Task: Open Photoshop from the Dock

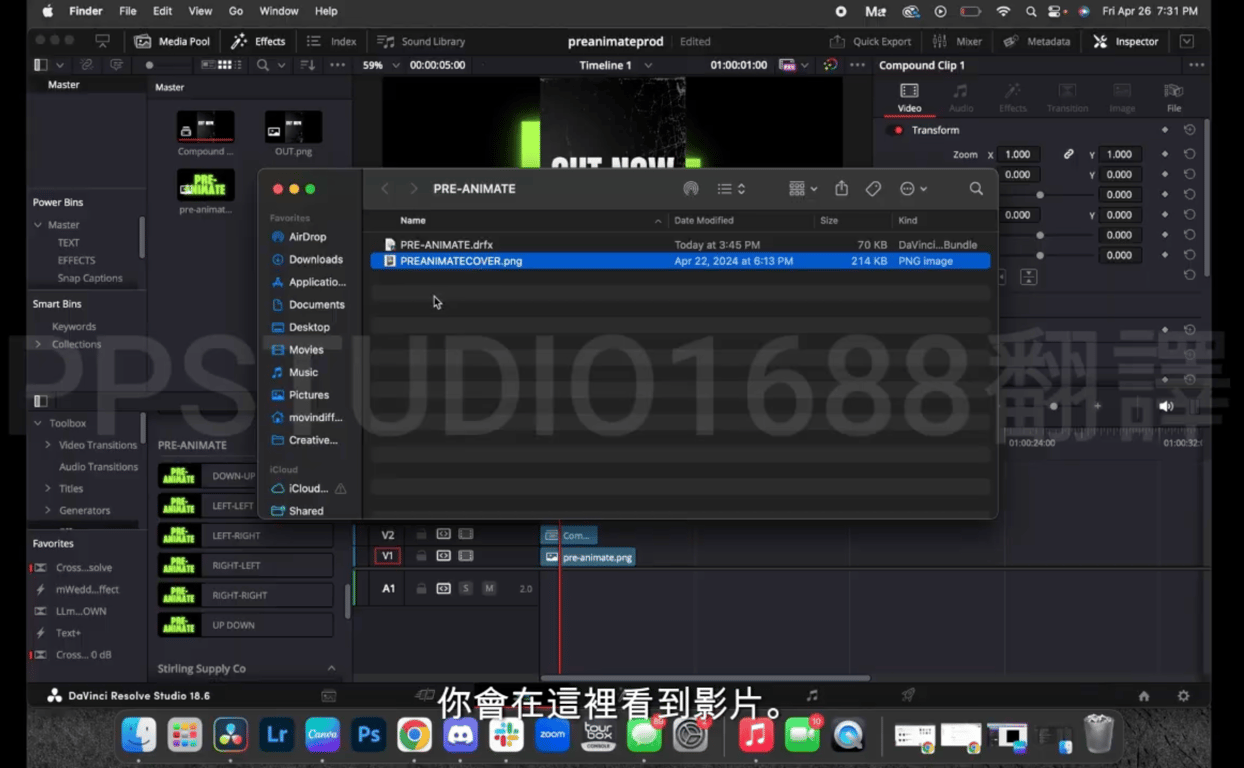Action: (368, 736)
